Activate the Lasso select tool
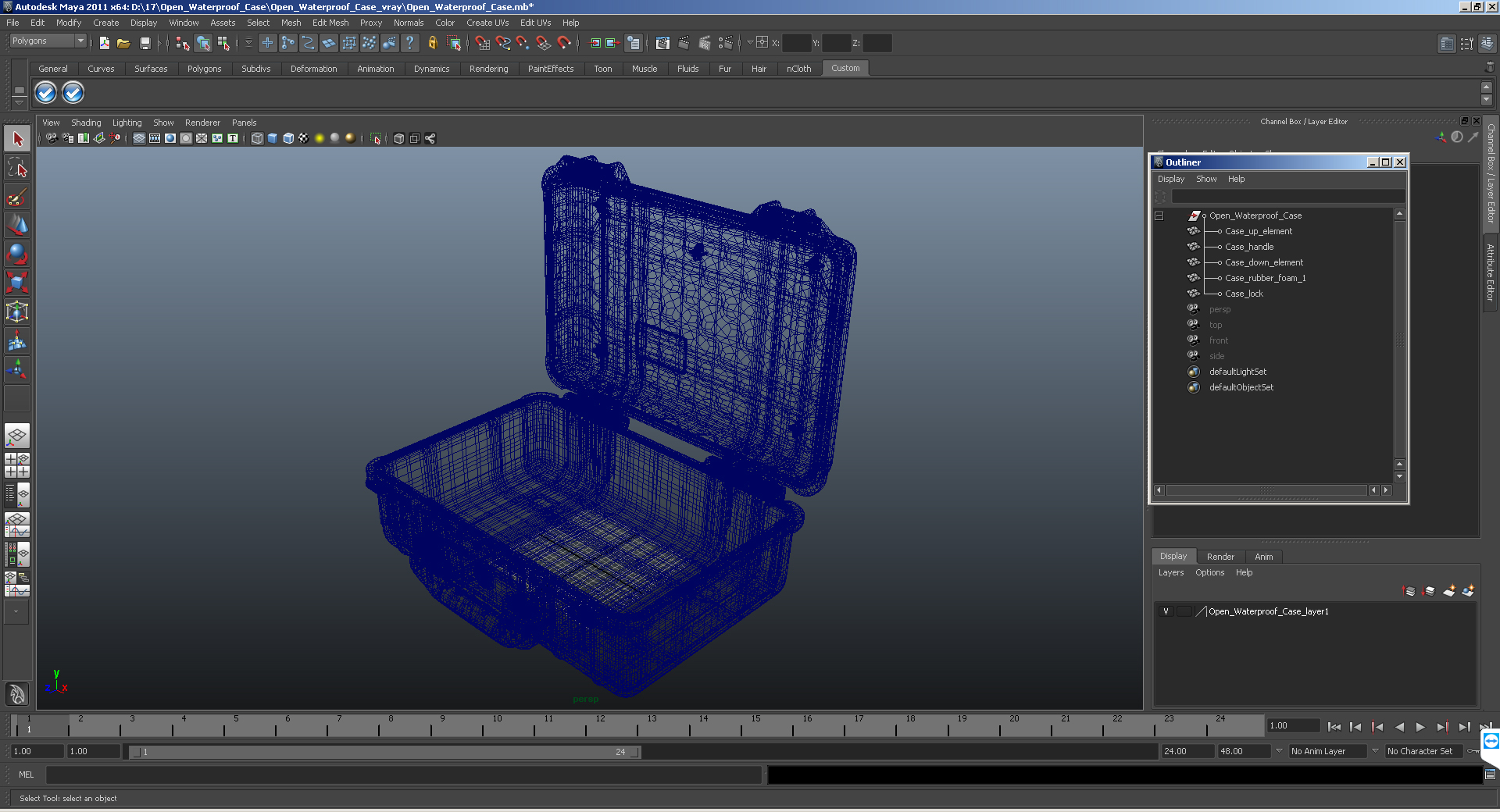Screen dimensions: 1500x812 (17, 167)
